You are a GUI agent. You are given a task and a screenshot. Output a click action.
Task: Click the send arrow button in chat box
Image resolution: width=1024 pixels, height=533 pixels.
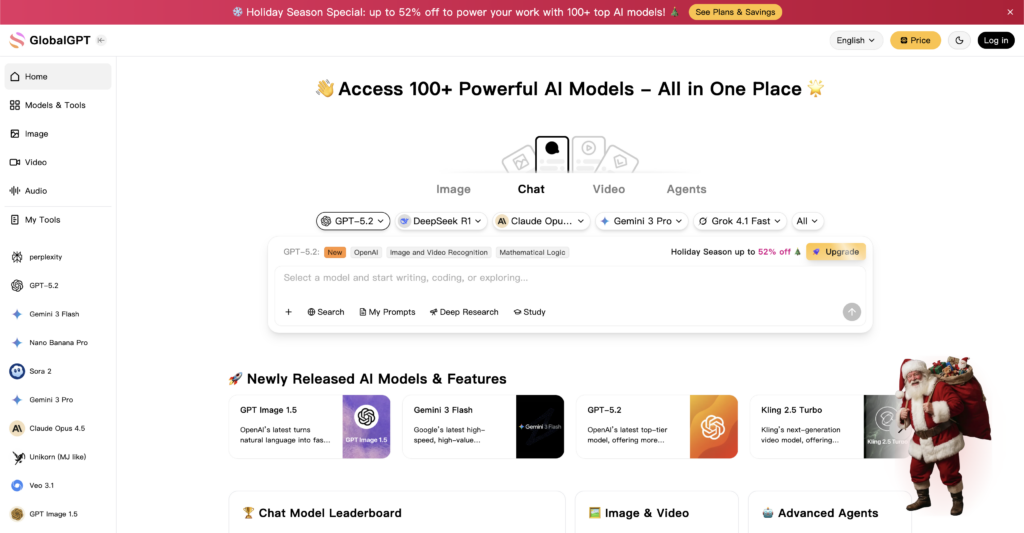tap(851, 312)
